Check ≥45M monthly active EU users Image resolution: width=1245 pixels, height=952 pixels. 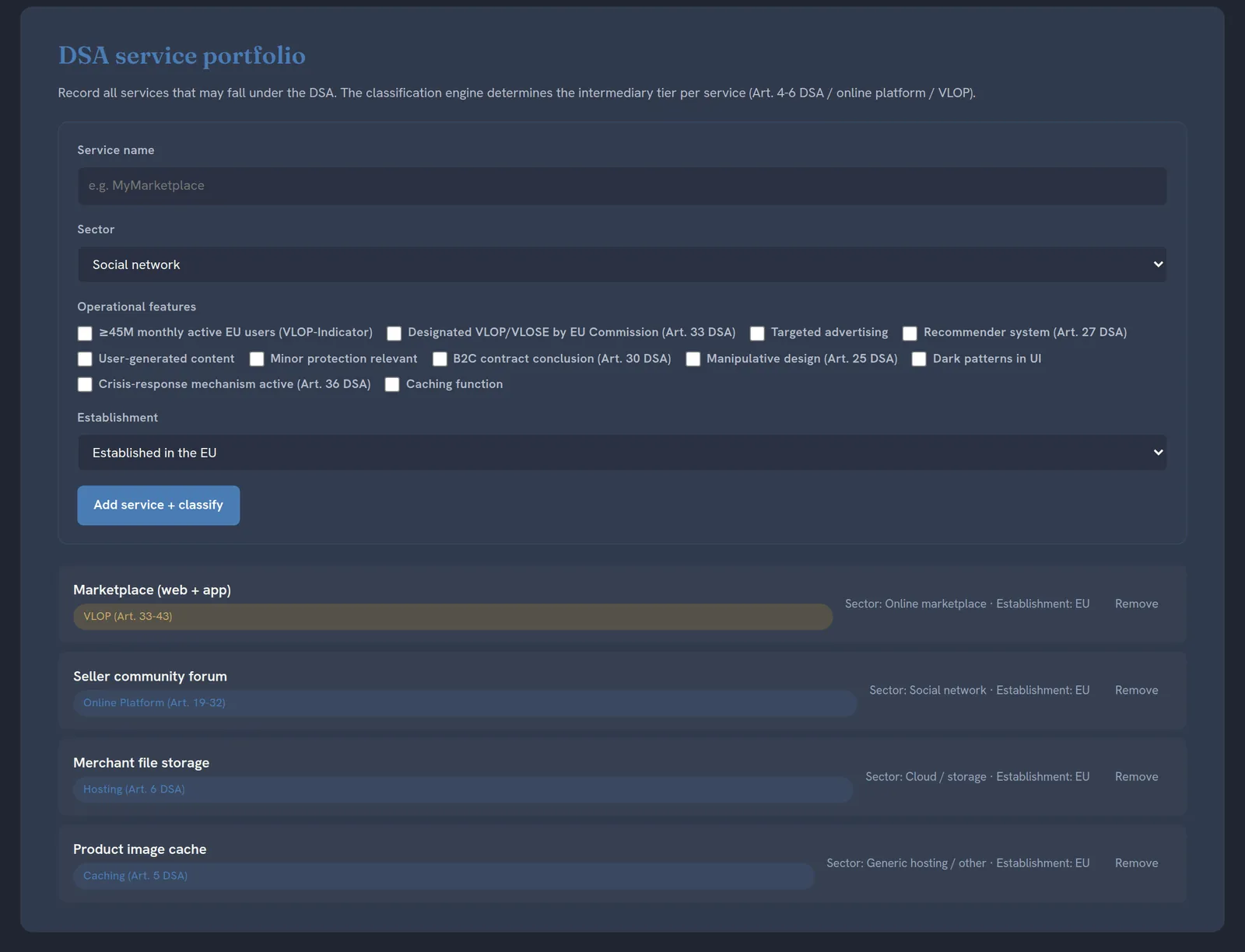tap(85, 333)
